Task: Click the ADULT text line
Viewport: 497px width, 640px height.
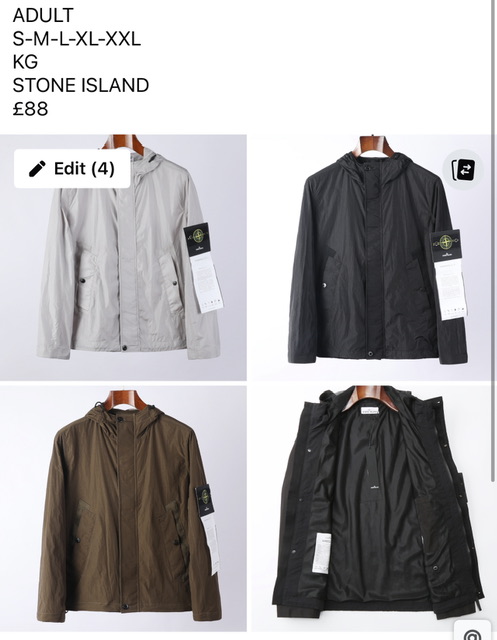Action: click(x=43, y=16)
